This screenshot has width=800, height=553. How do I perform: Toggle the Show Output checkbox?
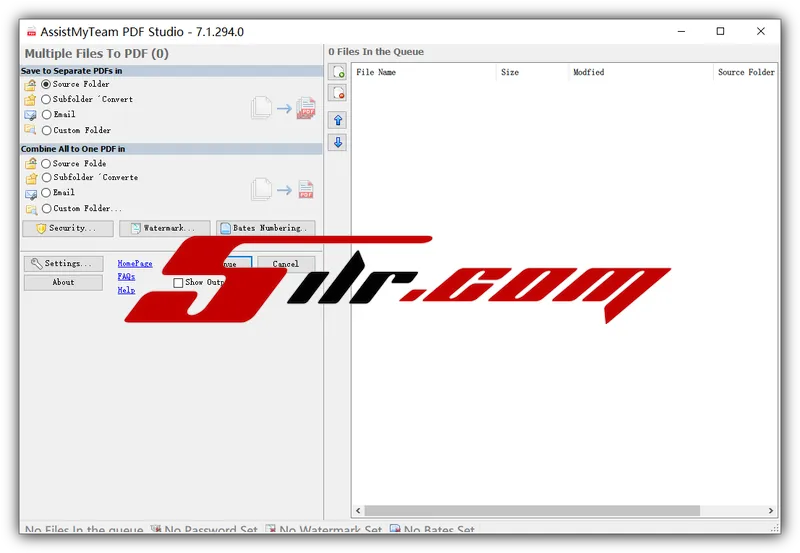pos(178,283)
